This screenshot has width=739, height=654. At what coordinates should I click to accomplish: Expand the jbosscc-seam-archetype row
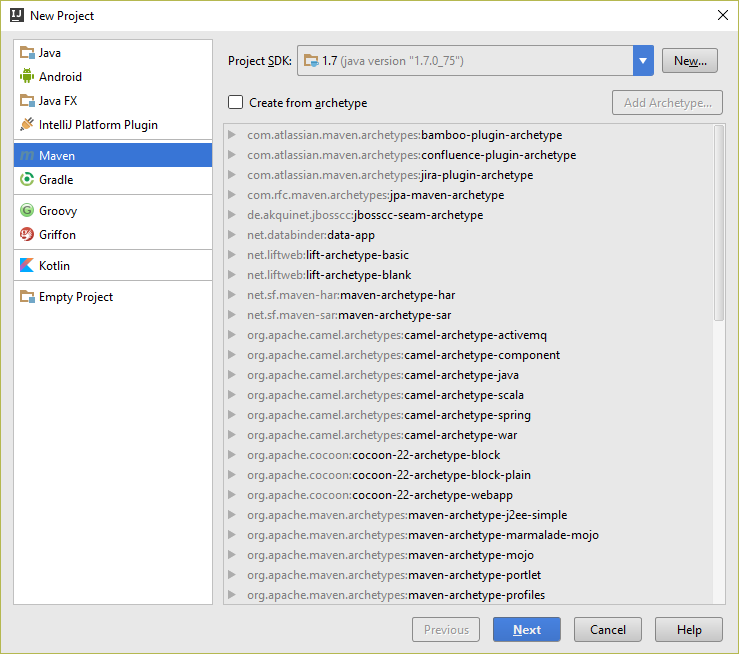232,215
